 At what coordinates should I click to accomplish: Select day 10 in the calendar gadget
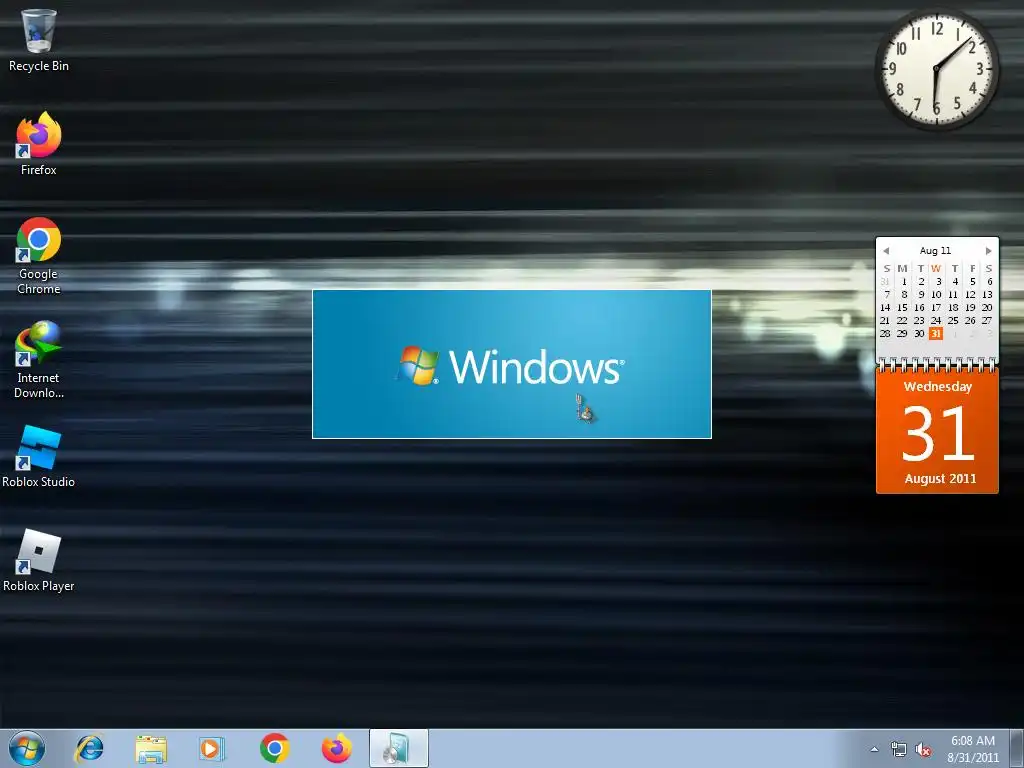click(x=936, y=295)
